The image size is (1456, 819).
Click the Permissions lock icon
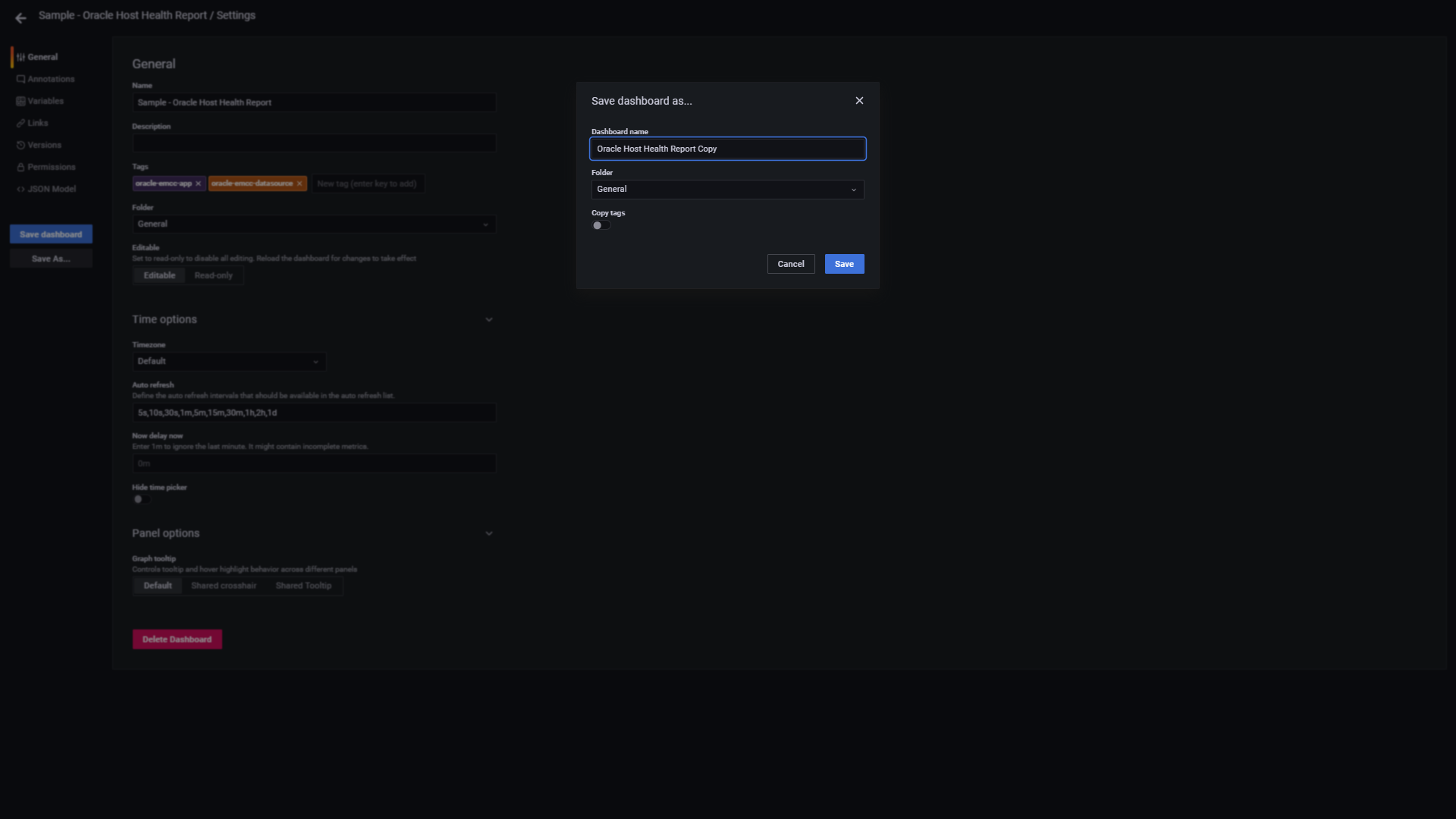tap(20, 167)
